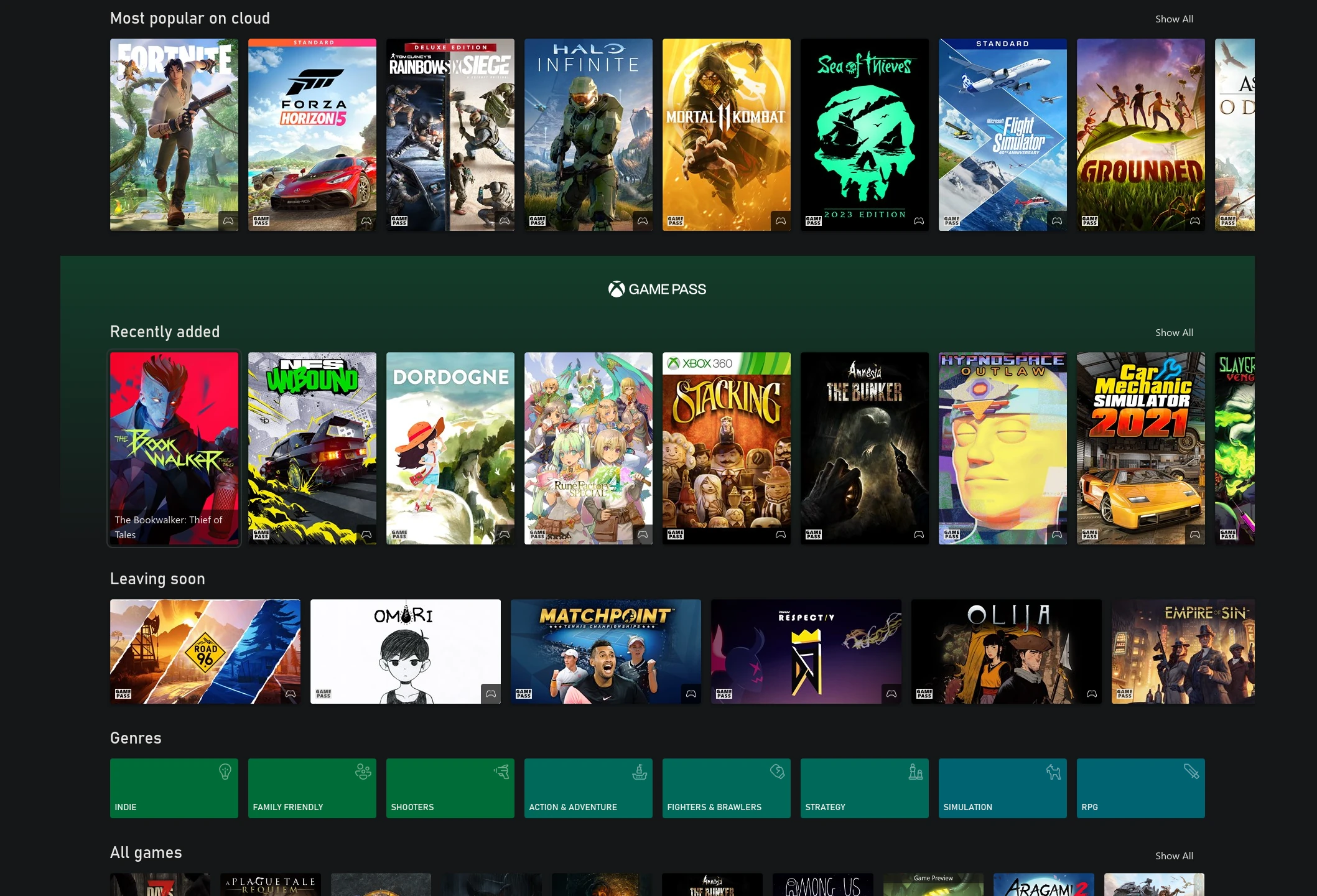Screen dimensions: 1317x896
Task: Click controller icon on Omori tile
Action: (x=491, y=694)
